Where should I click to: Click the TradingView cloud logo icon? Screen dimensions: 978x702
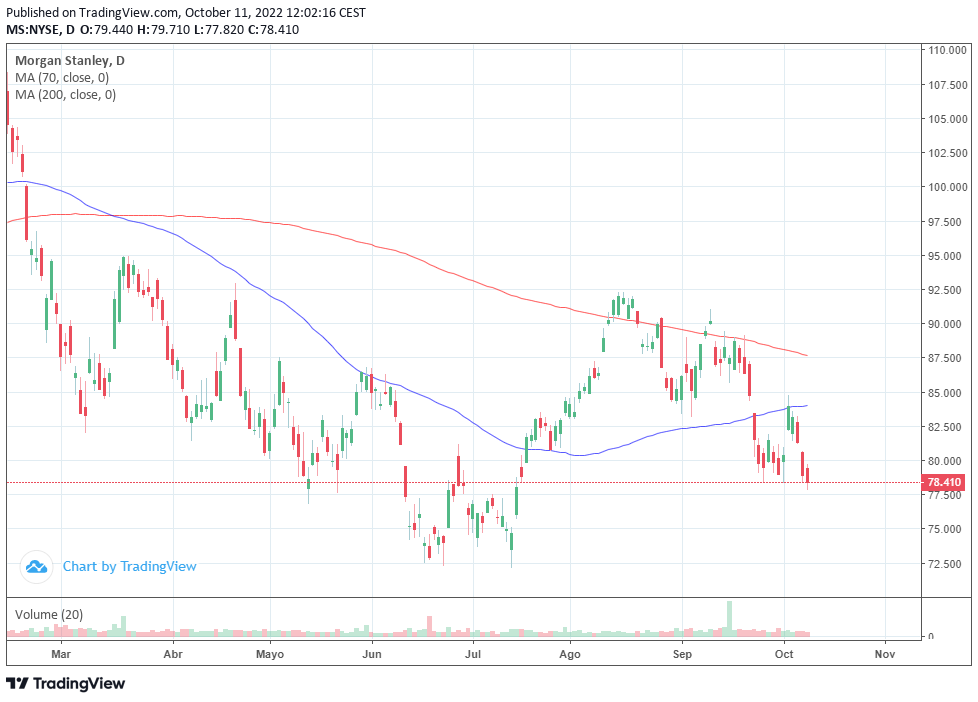[x=36, y=567]
